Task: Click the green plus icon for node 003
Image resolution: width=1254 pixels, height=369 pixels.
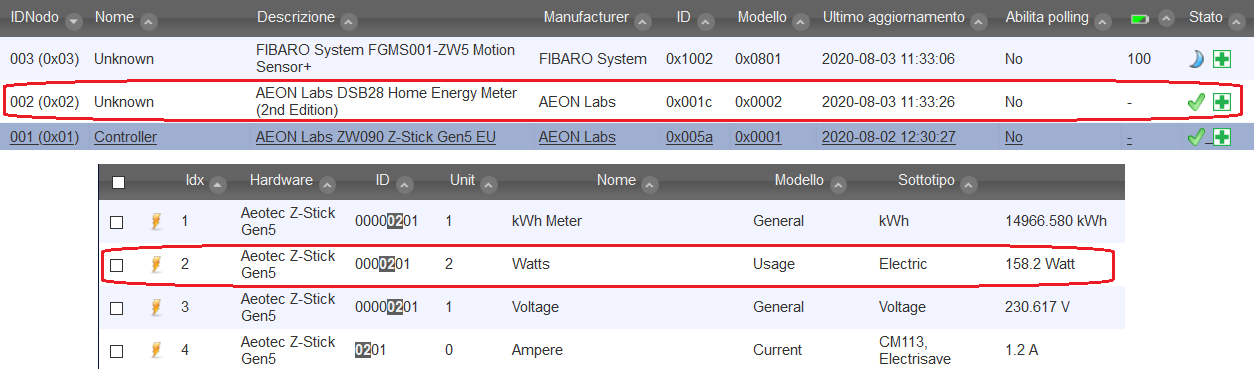Action: coord(1222,59)
